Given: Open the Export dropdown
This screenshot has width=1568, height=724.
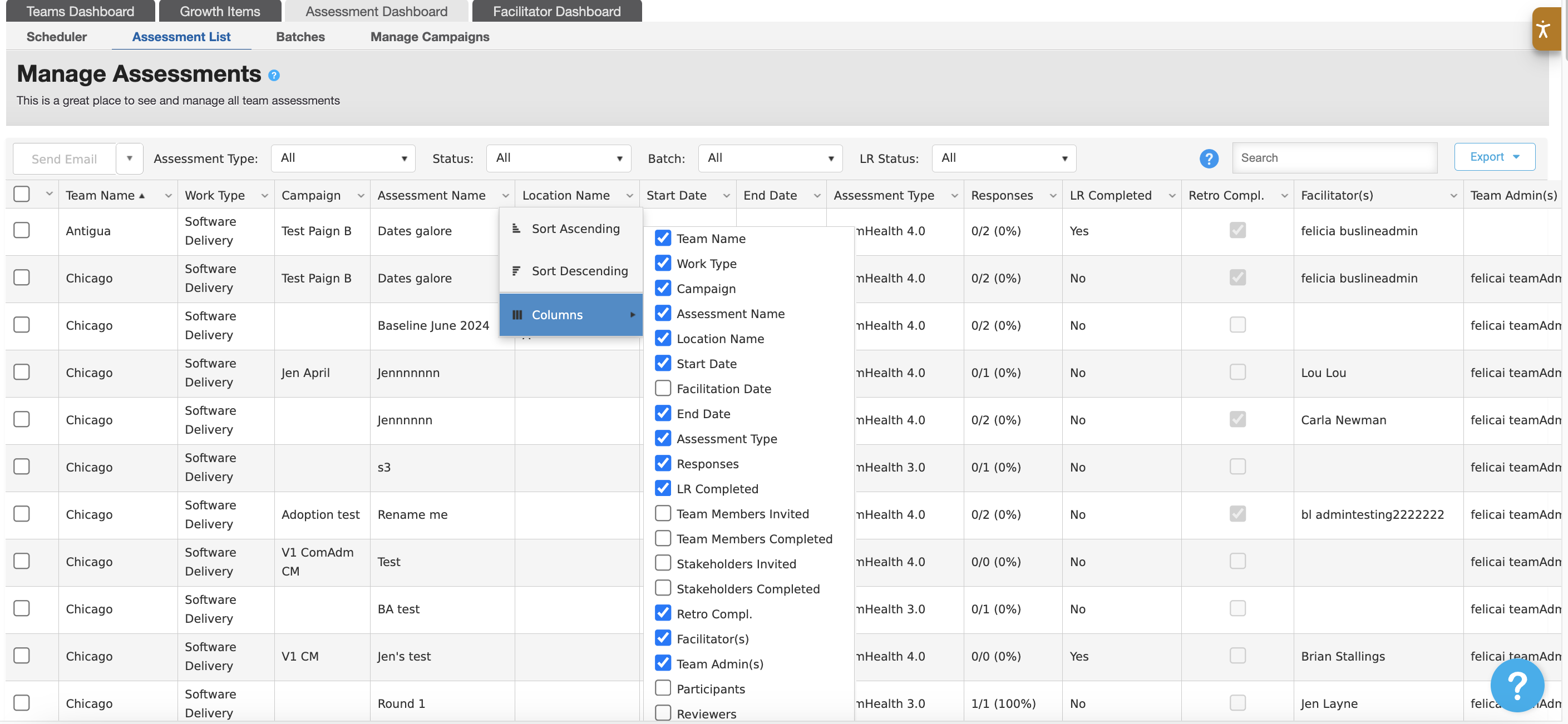Looking at the screenshot, I should pyautogui.click(x=1495, y=157).
